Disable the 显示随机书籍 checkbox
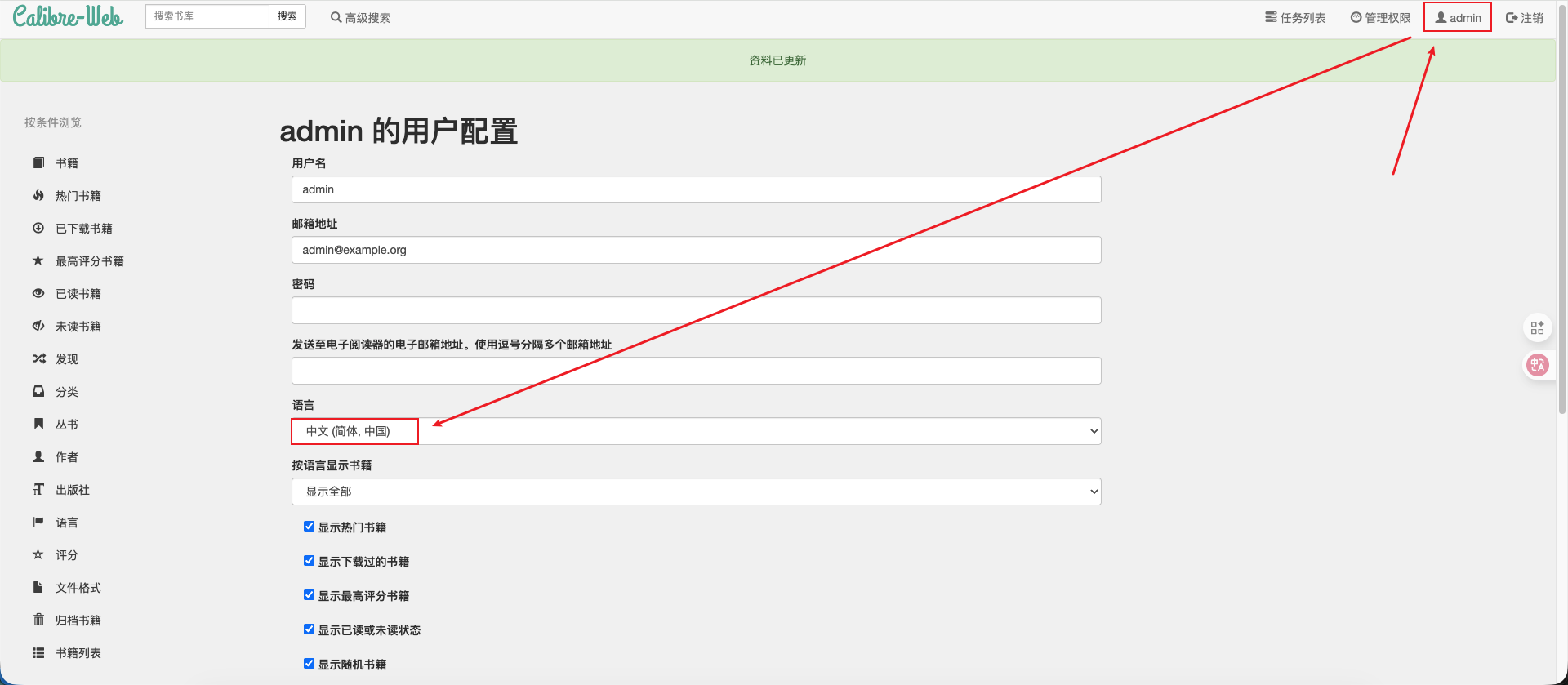The height and width of the screenshot is (685, 1568). [x=310, y=664]
